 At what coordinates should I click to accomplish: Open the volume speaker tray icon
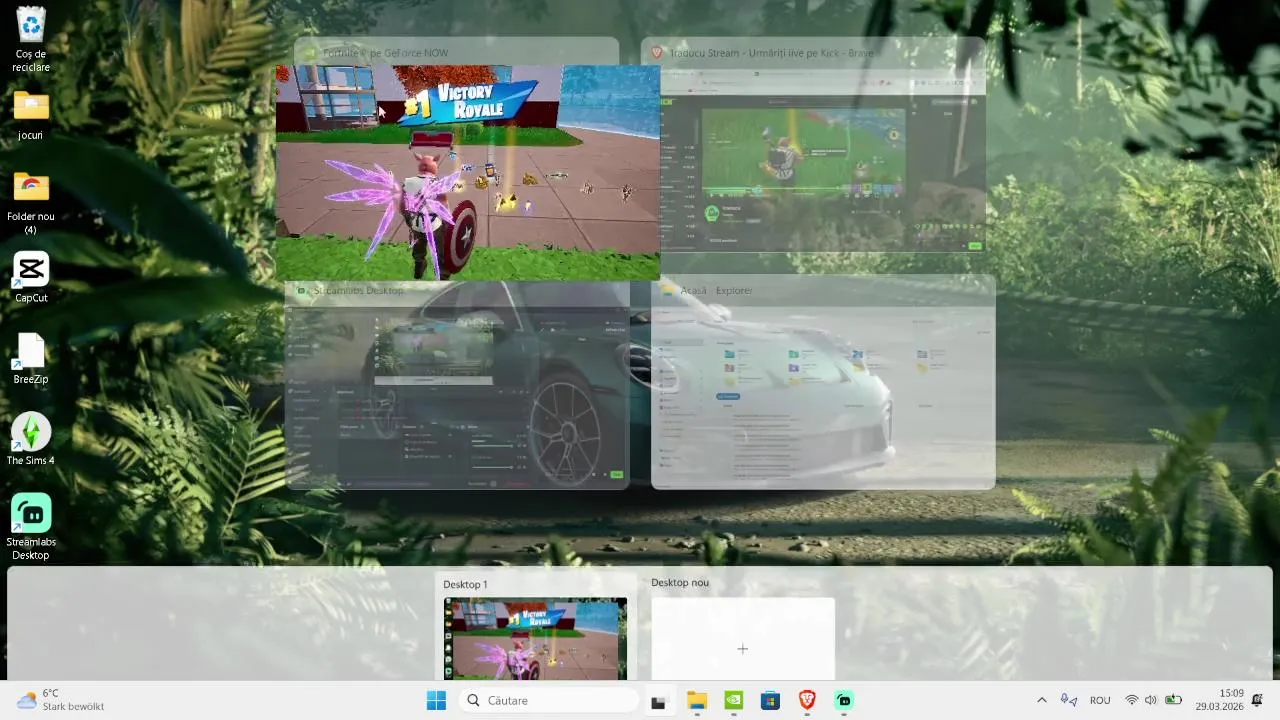click(1151, 701)
